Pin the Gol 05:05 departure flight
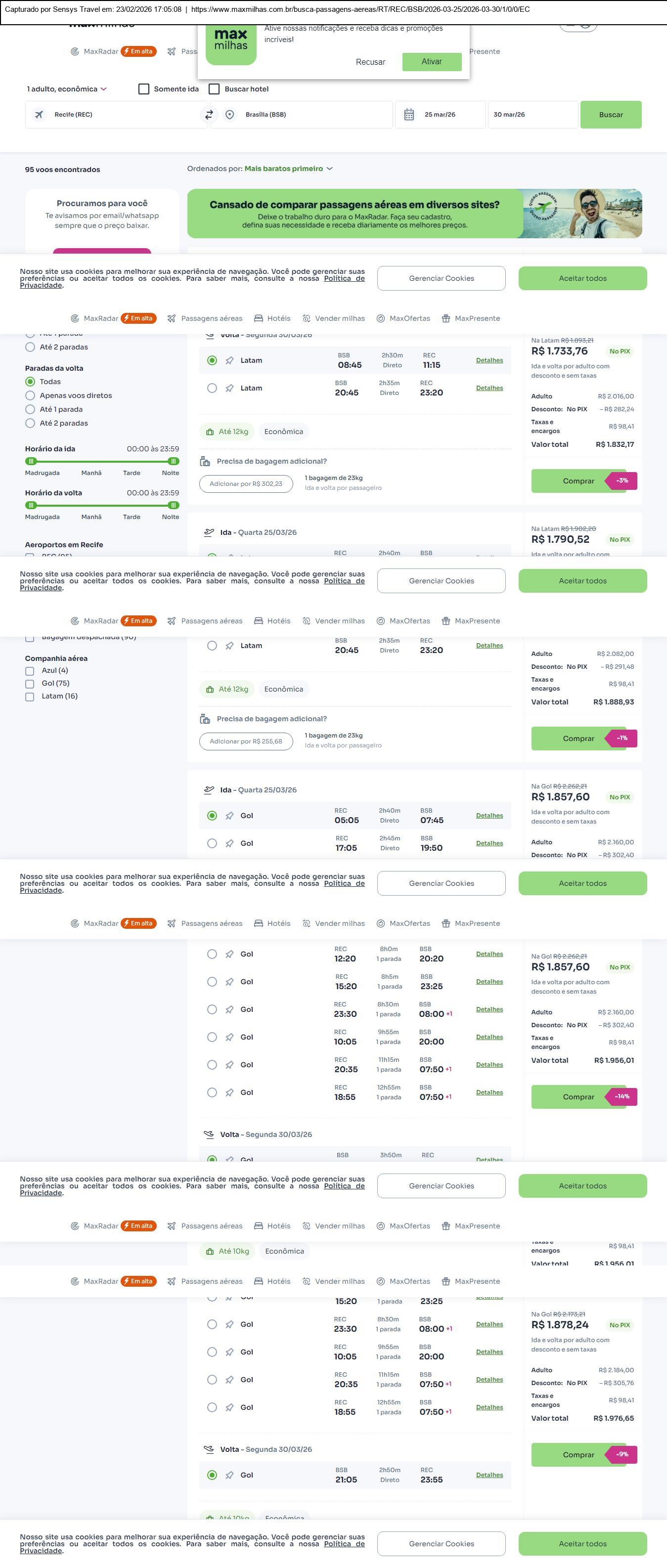667x1568 pixels. tap(229, 816)
